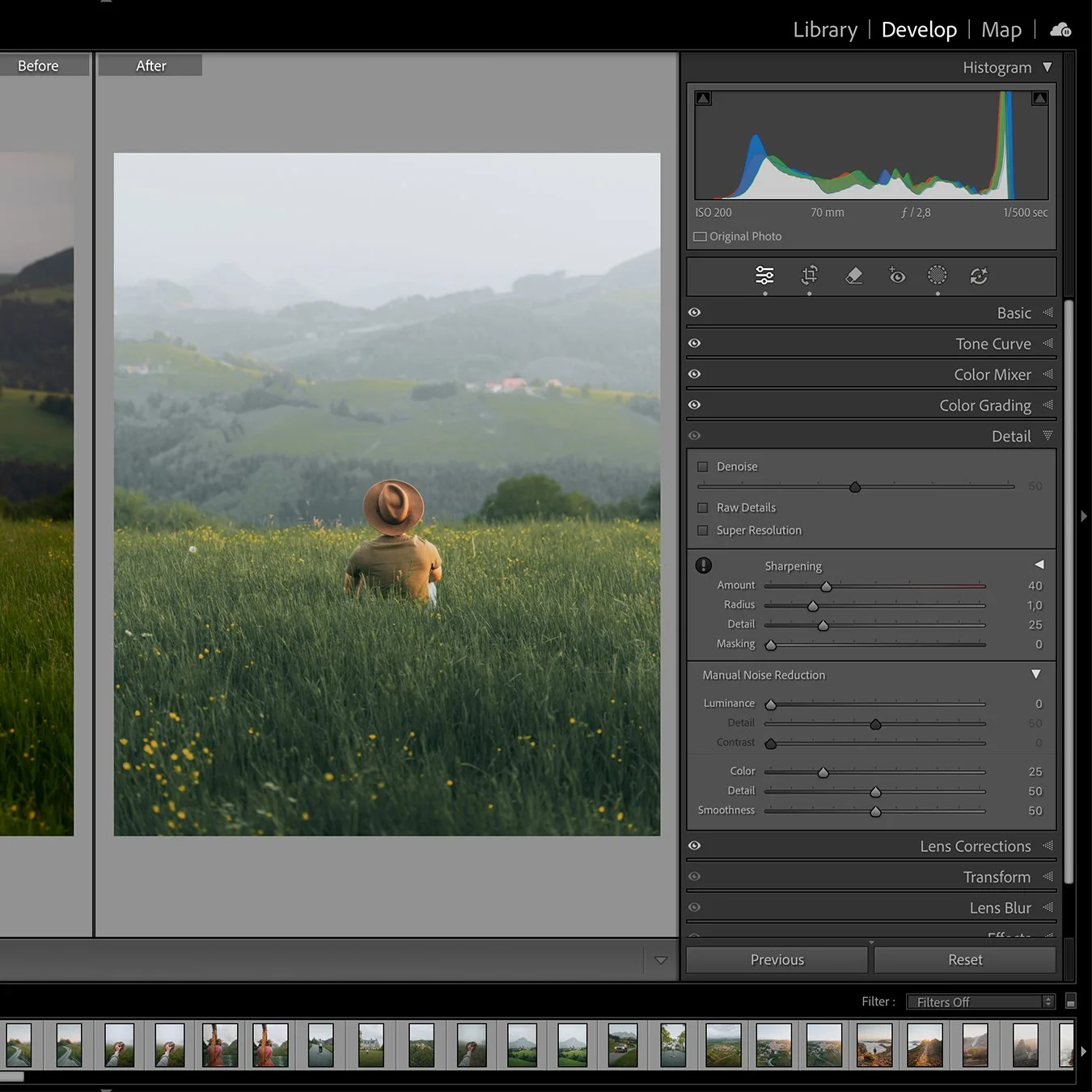Click the Previous button

777,959
